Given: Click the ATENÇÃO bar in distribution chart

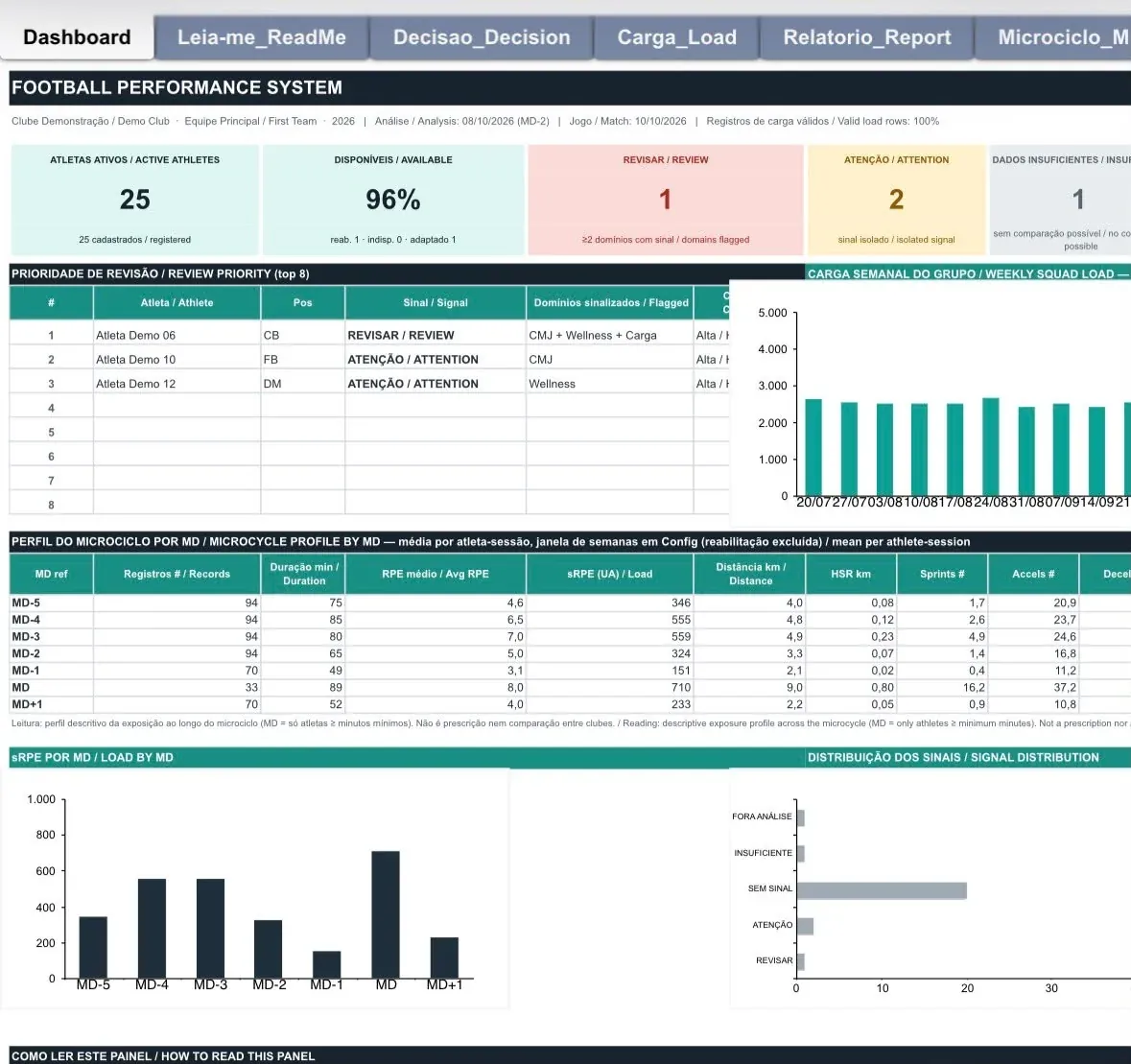Looking at the screenshot, I should [805, 926].
